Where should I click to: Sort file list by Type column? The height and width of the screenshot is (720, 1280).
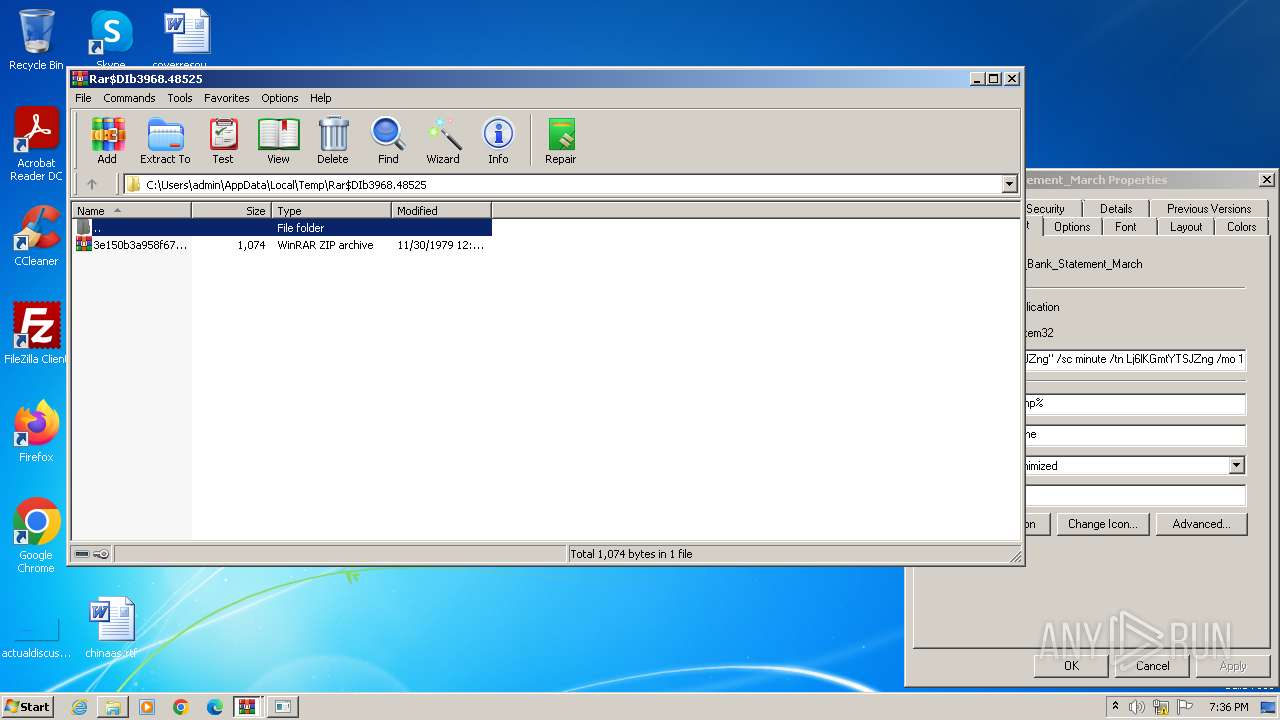tap(332, 210)
